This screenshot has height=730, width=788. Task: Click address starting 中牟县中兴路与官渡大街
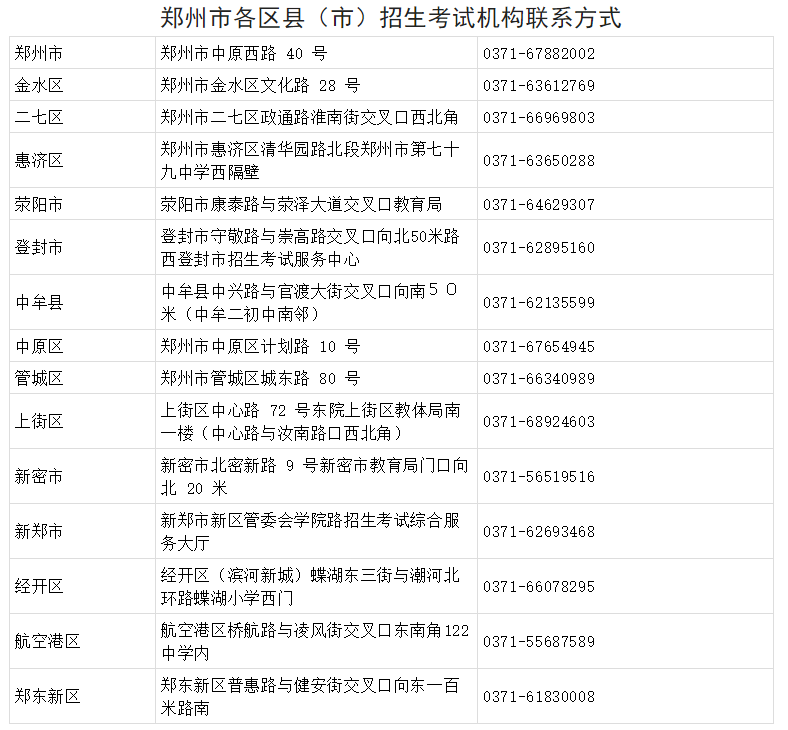point(310,302)
